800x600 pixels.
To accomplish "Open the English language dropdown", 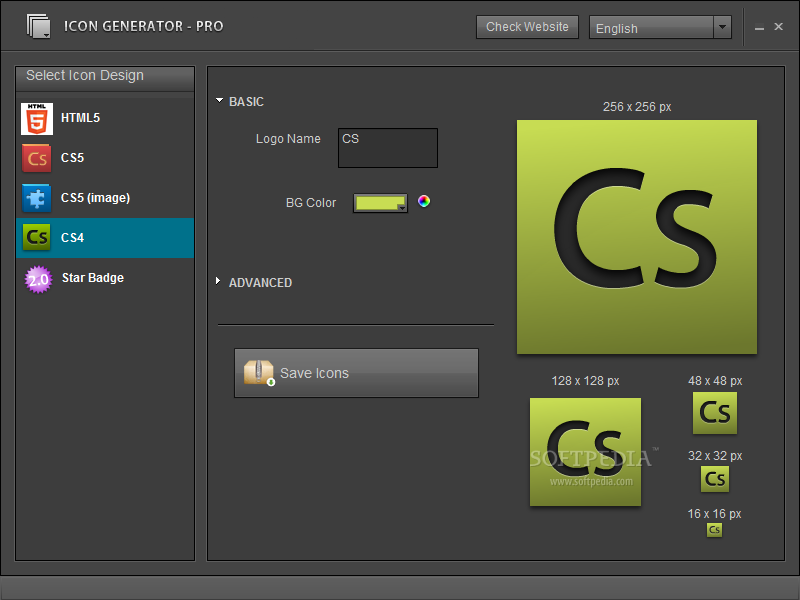I will pos(660,28).
